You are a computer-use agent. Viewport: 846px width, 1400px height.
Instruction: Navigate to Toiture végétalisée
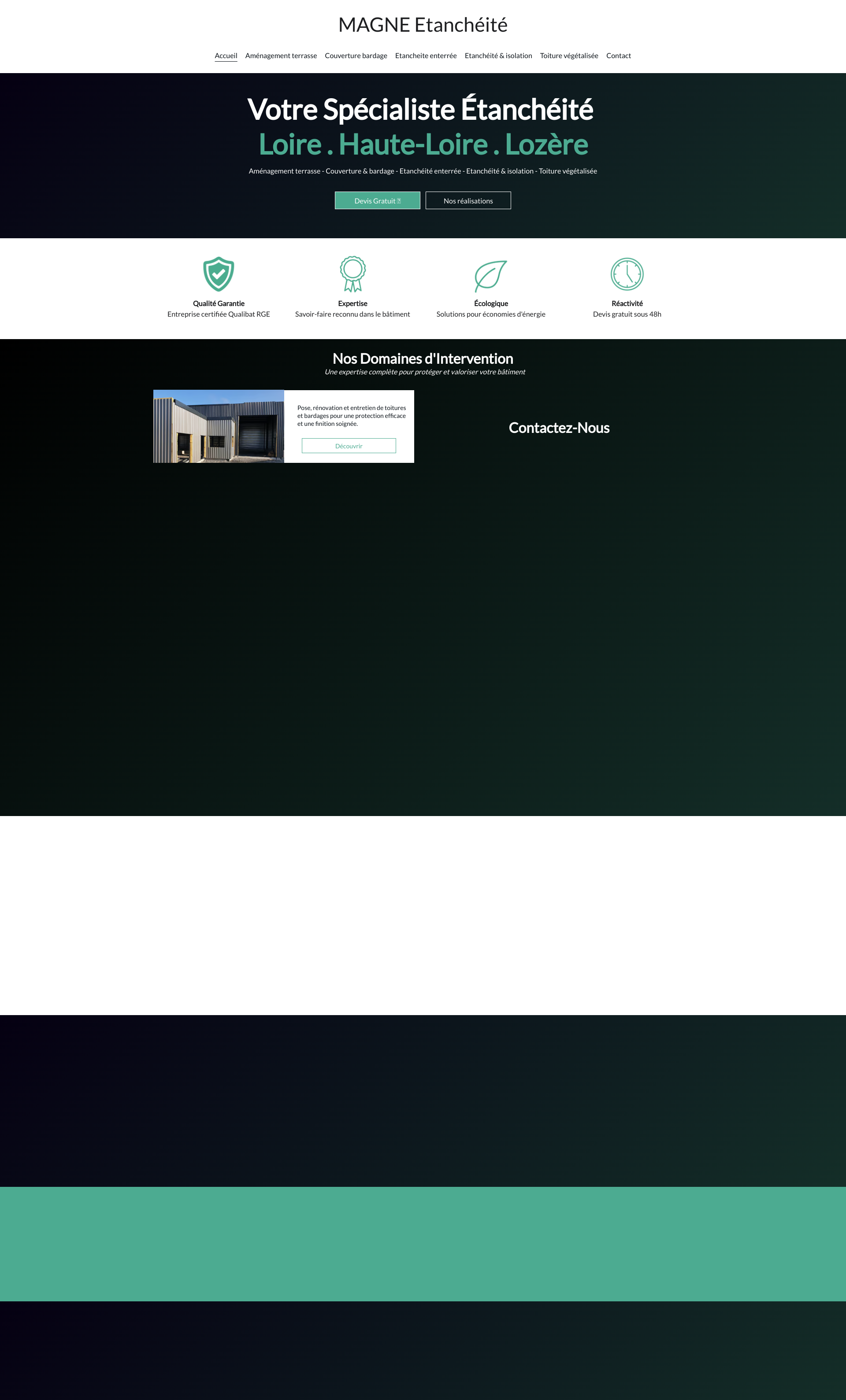coord(569,55)
